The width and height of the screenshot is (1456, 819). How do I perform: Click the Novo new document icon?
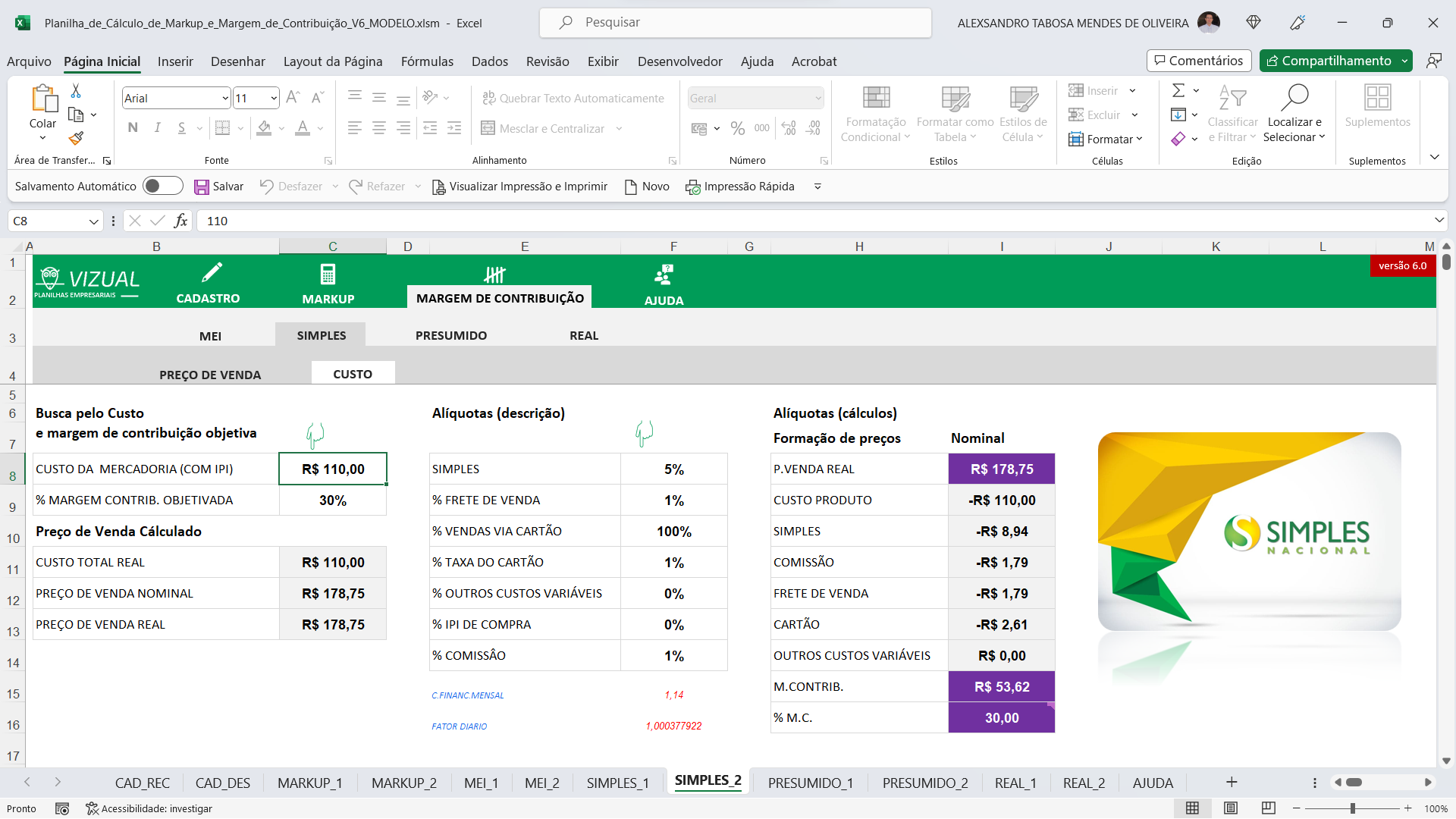pyautogui.click(x=630, y=187)
